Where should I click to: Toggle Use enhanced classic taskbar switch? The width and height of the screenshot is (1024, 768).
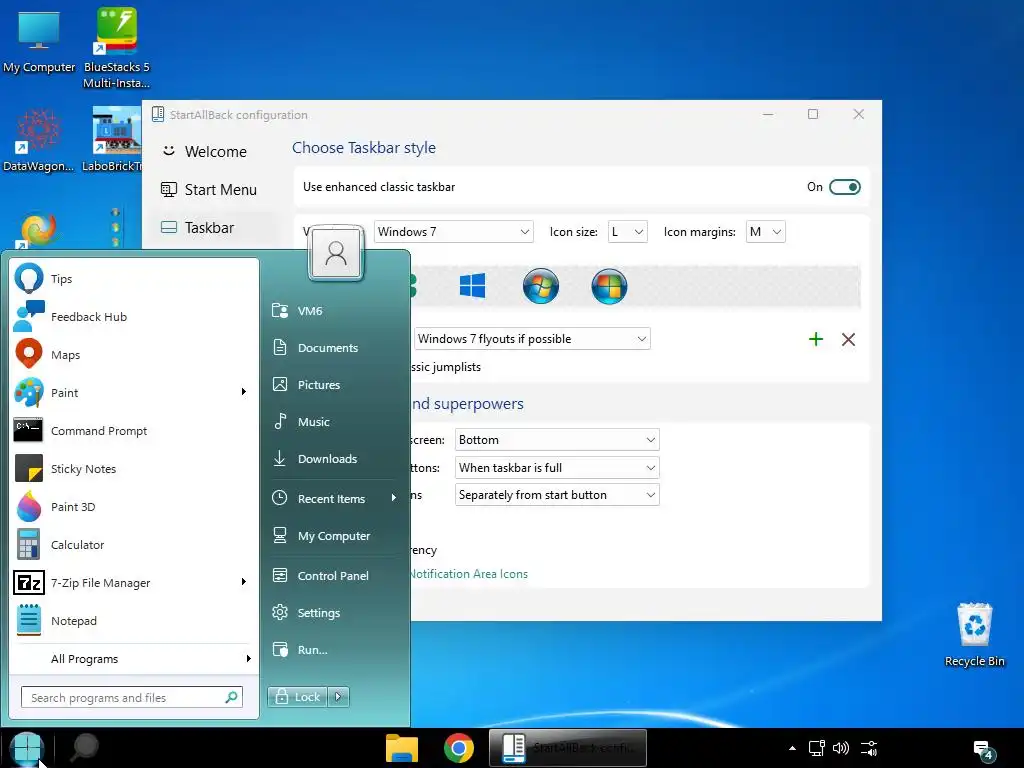tap(844, 187)
